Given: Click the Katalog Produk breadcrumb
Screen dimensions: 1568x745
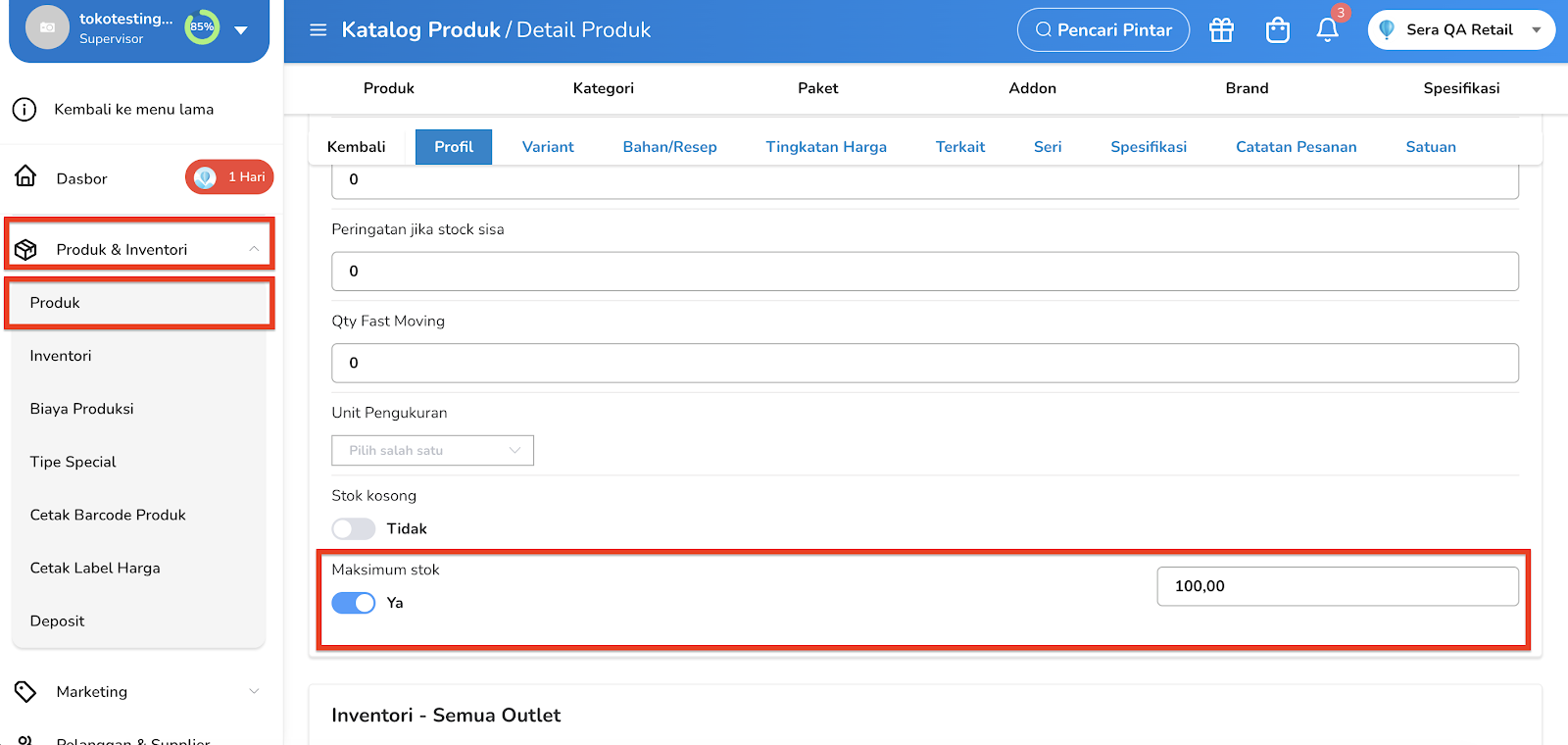Looking at the screenshot, I should coord(421,30).
